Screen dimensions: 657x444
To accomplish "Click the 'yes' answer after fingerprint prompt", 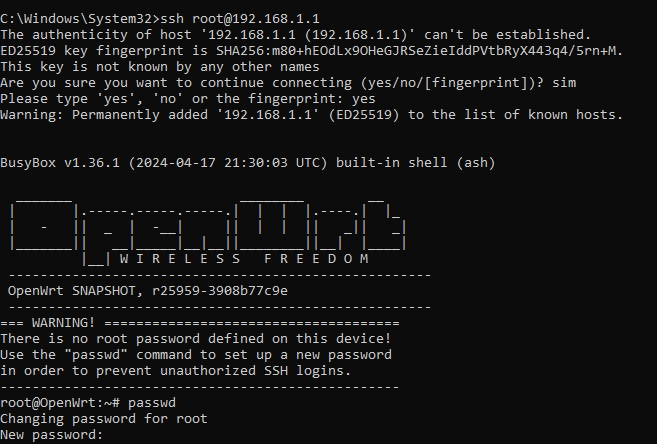I will tap(363, 99).
